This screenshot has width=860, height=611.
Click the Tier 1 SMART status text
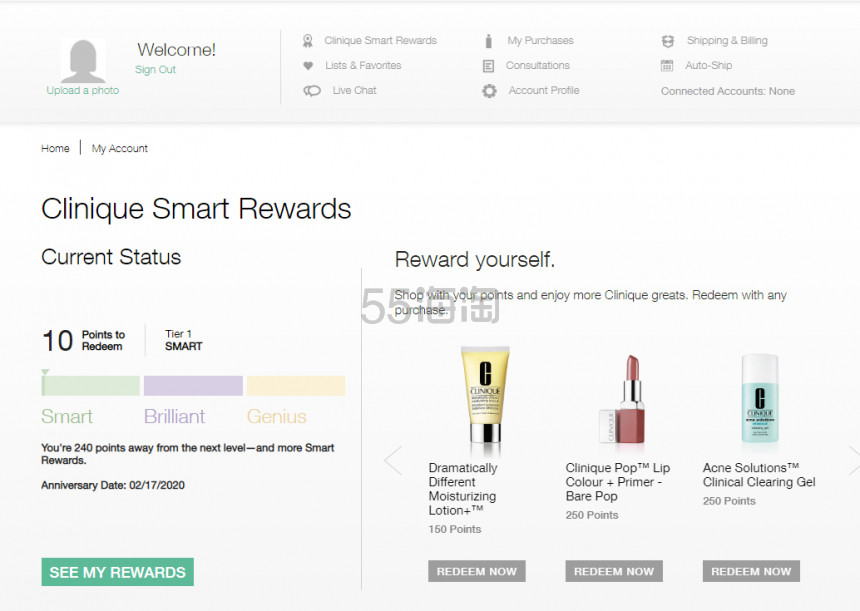point(184,340)
